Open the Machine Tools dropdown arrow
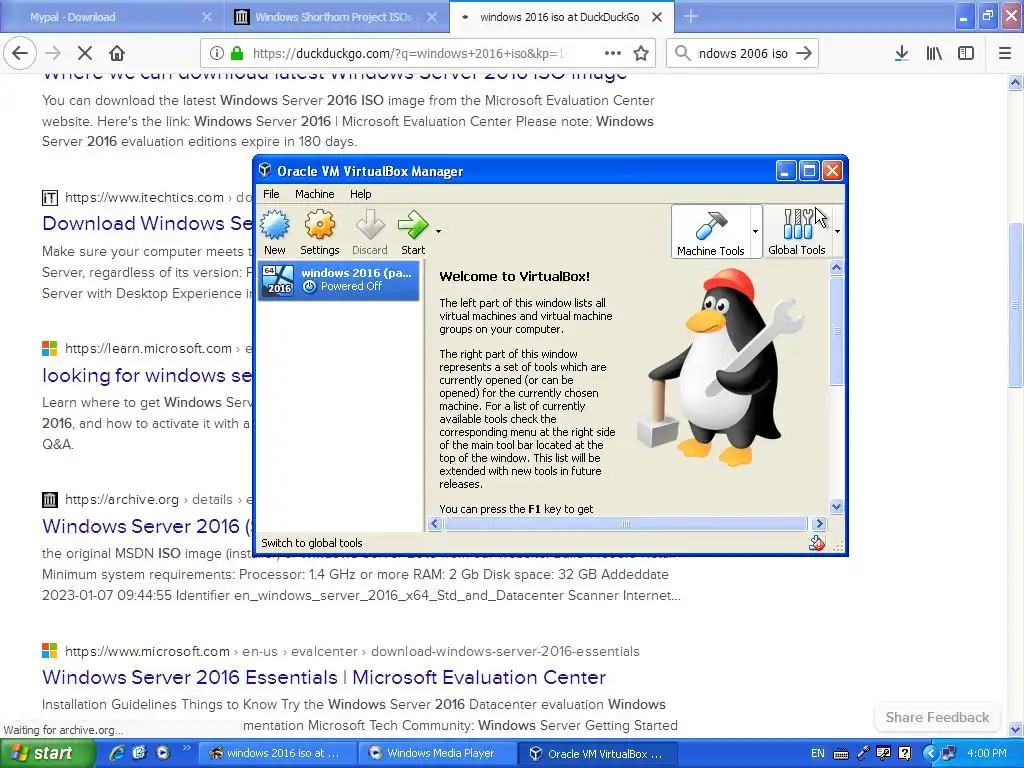 point(756,231)
